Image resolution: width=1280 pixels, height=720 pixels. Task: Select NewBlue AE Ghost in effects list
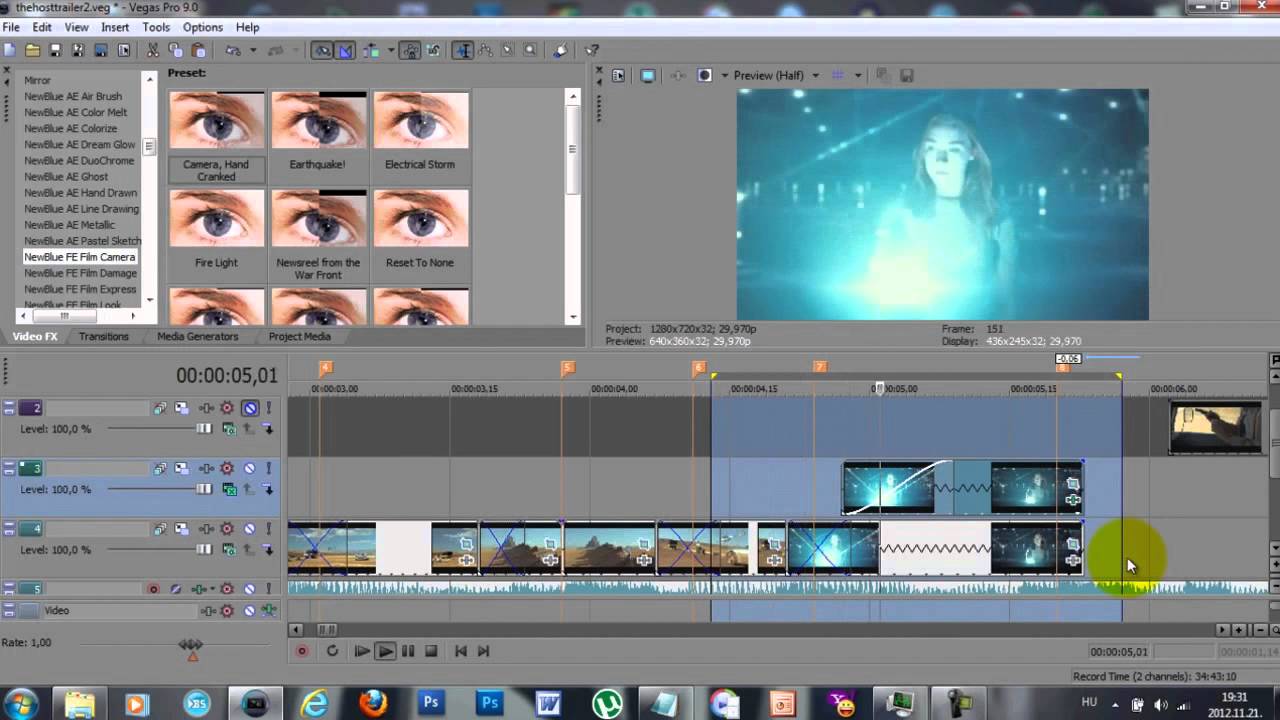point(66,177)
